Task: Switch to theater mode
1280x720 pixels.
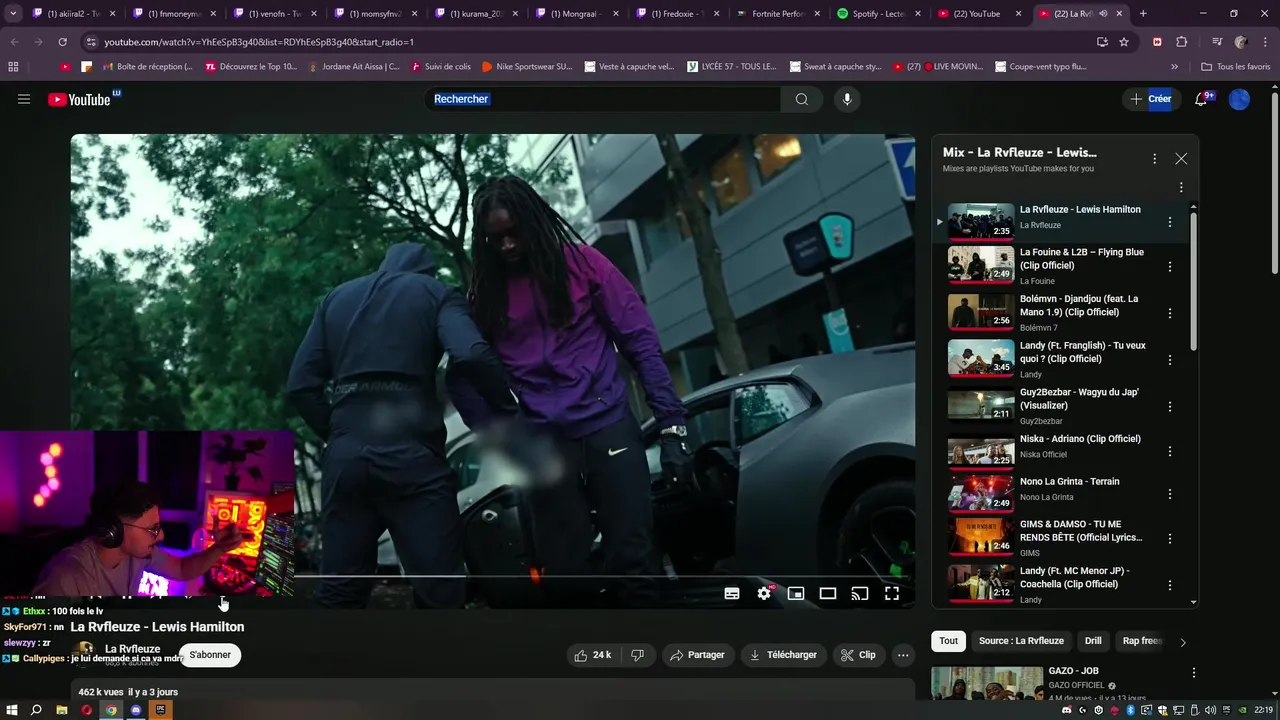Action: (828, 593)
